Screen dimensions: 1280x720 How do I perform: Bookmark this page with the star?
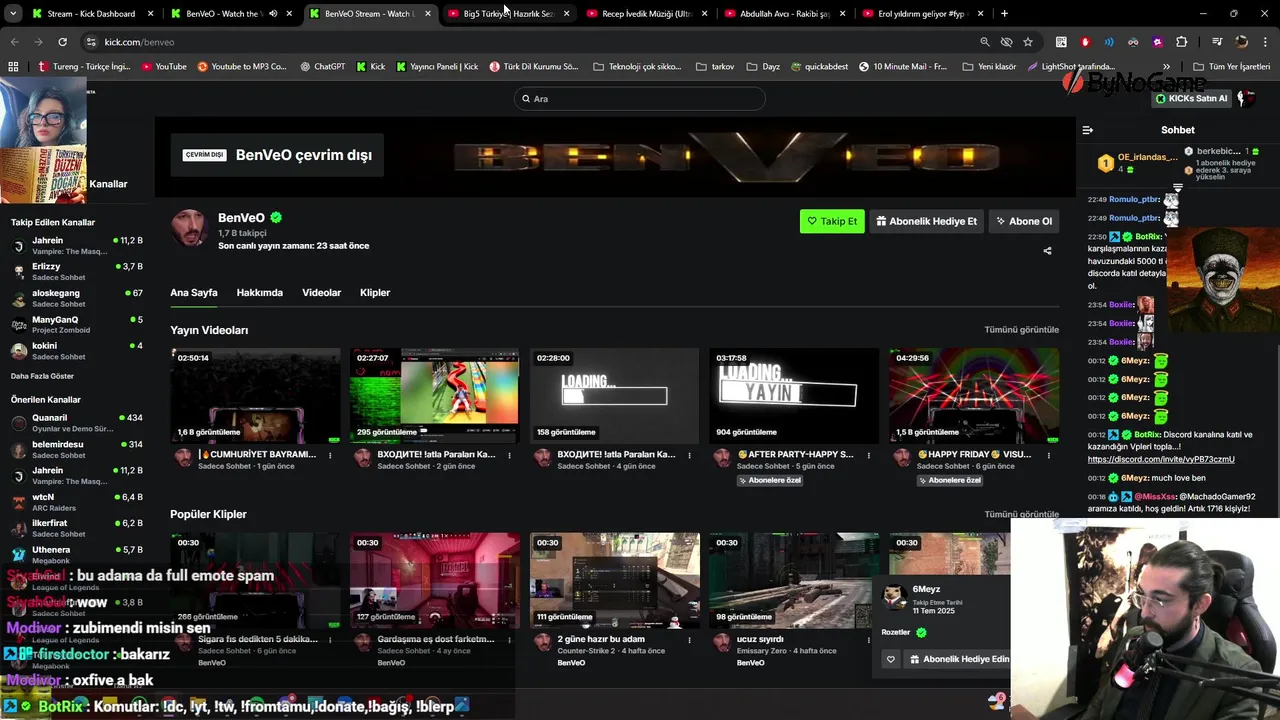1028,42
